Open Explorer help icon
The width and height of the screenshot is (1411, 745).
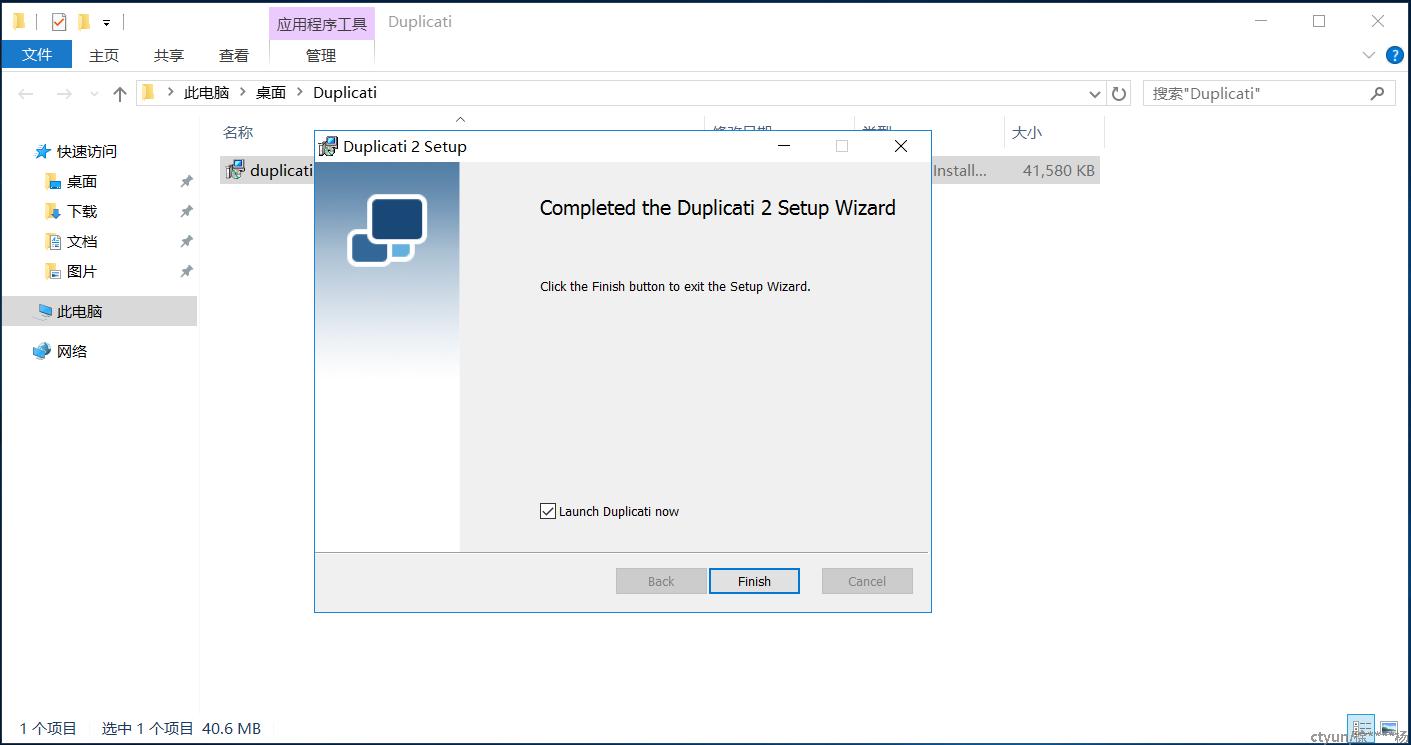[1394, 55]
